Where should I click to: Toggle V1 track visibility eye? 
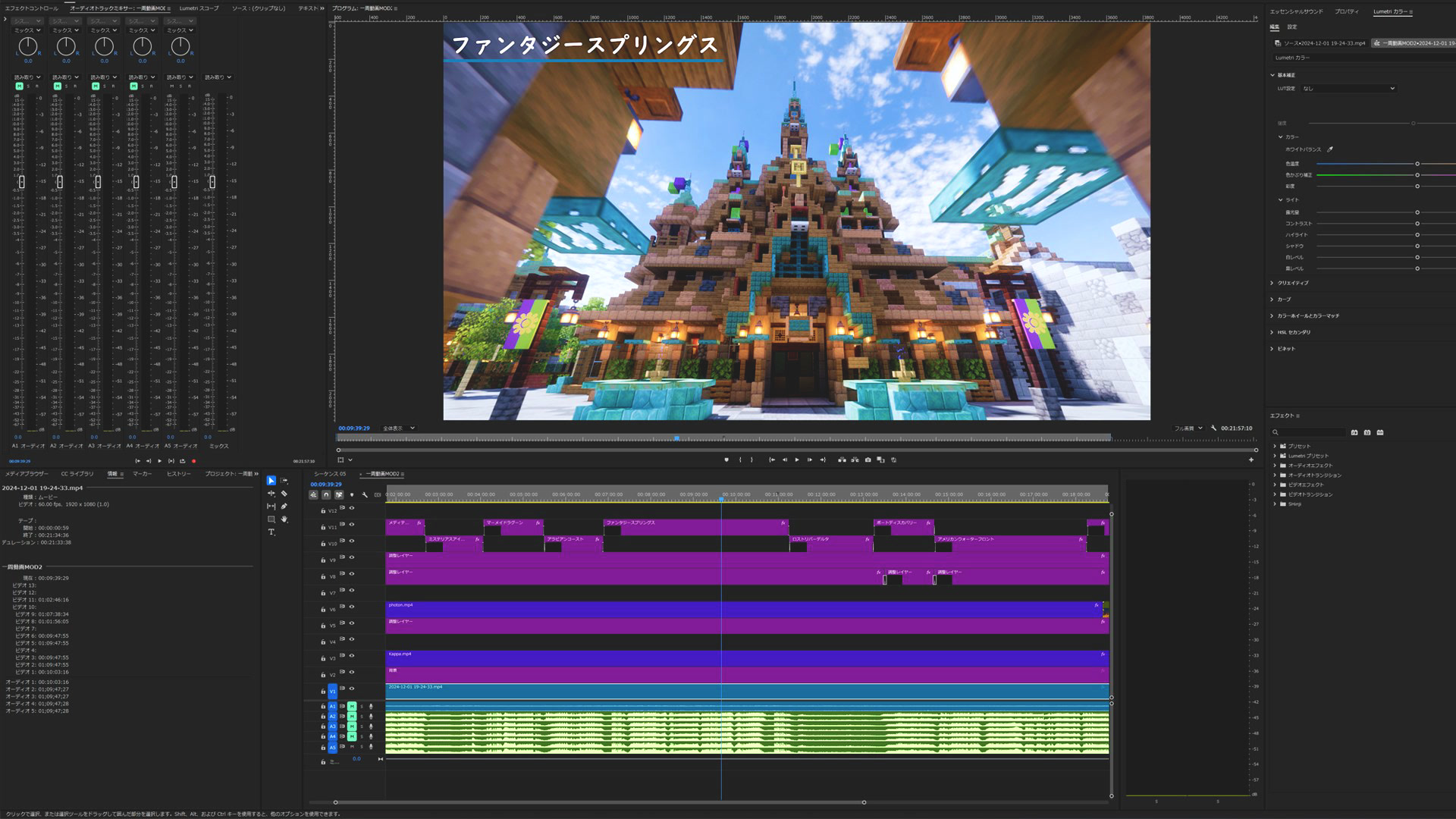point(352,689)
